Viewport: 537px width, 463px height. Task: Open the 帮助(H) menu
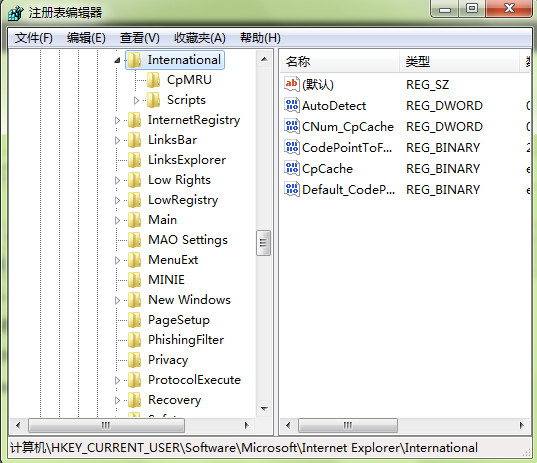260,38
